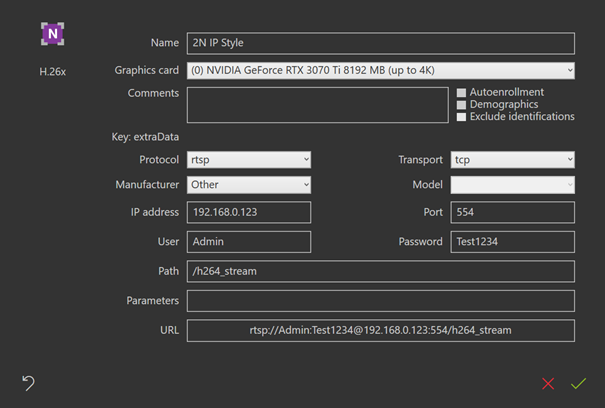The height and width of the screenshot is (408, 605).
Task: Click the purple N camera logo icon
Action: tap(53, 34)
